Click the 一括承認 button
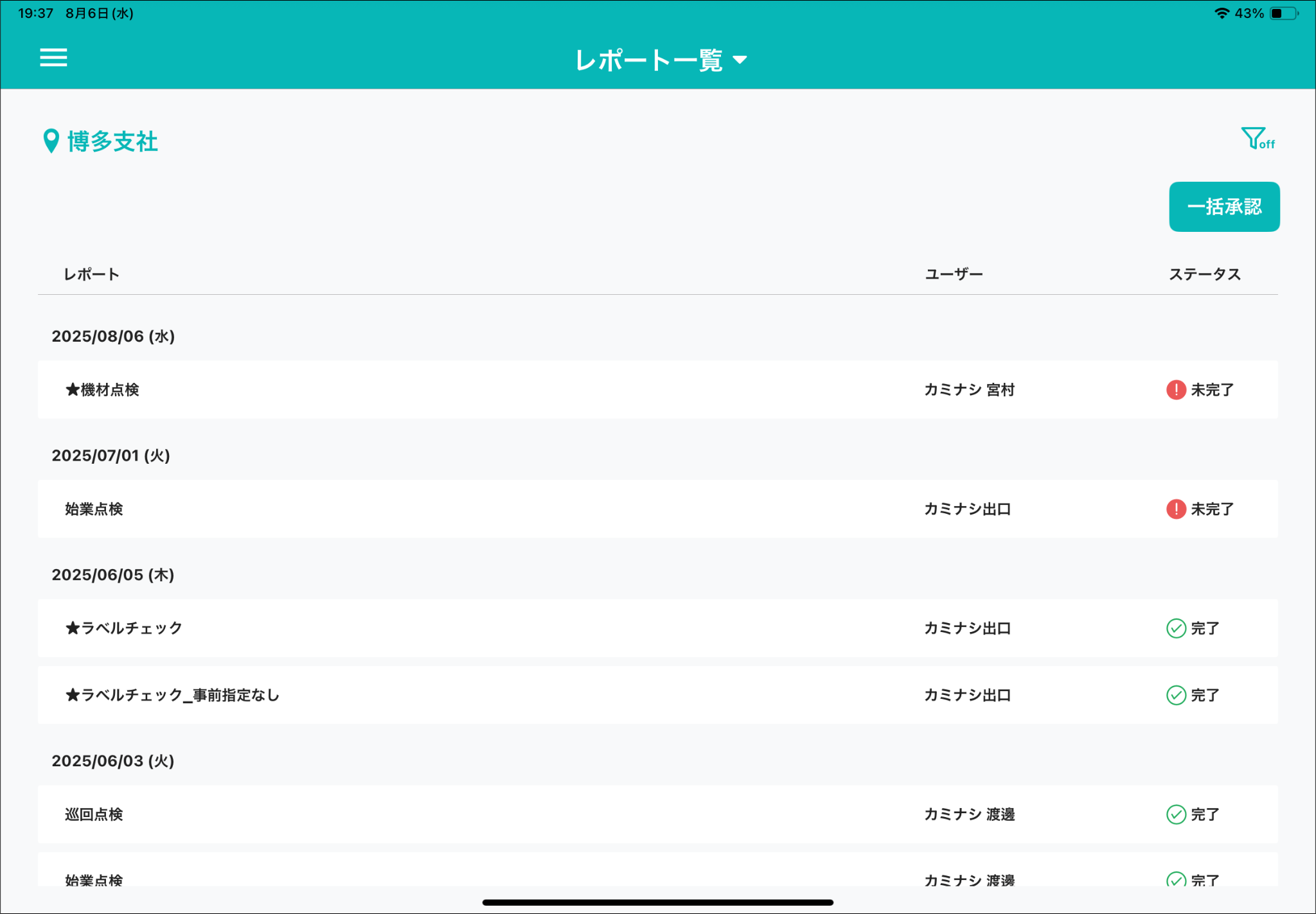 click(1223, 207)
